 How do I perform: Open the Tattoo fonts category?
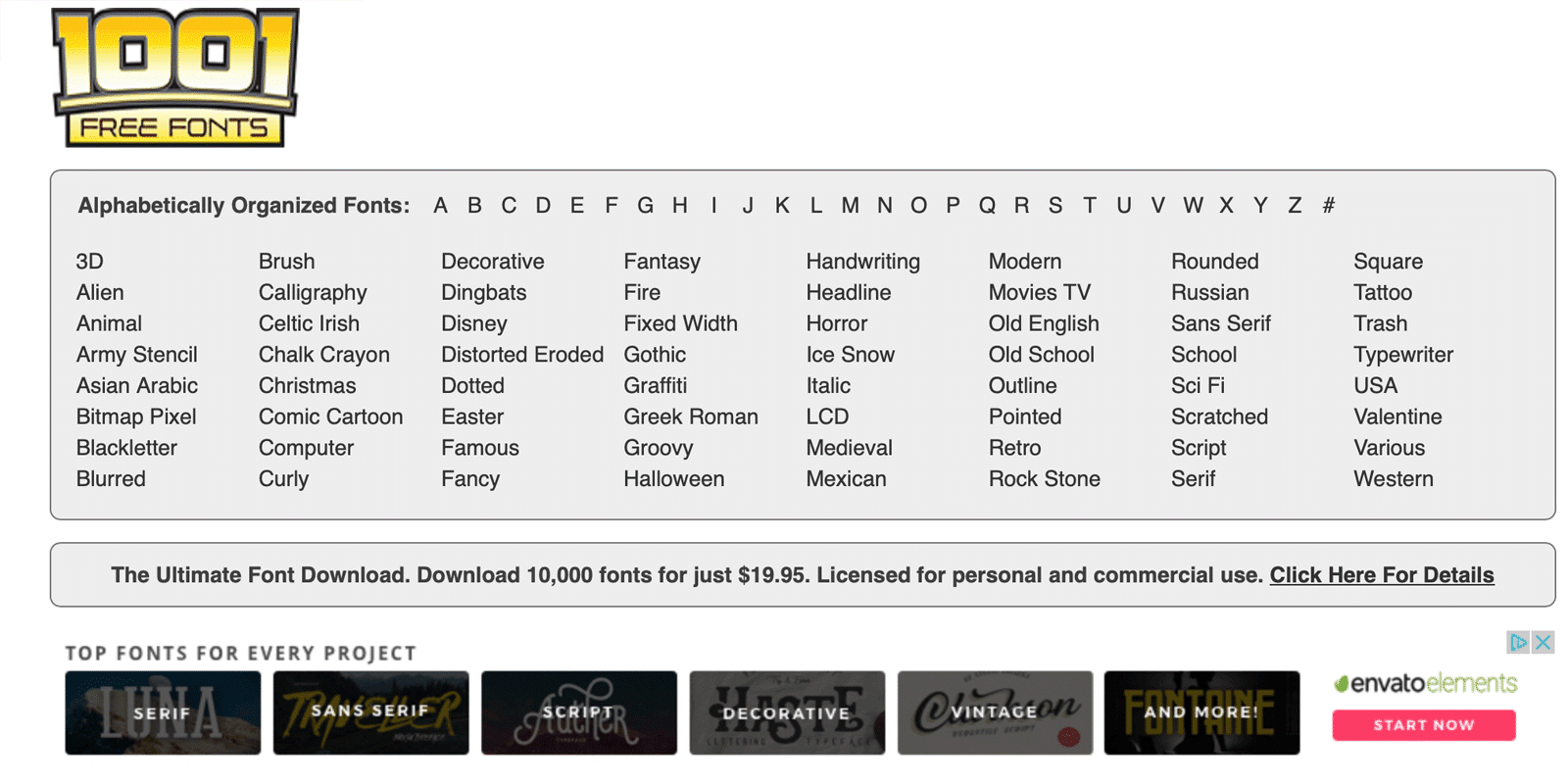click(1382, 293)
